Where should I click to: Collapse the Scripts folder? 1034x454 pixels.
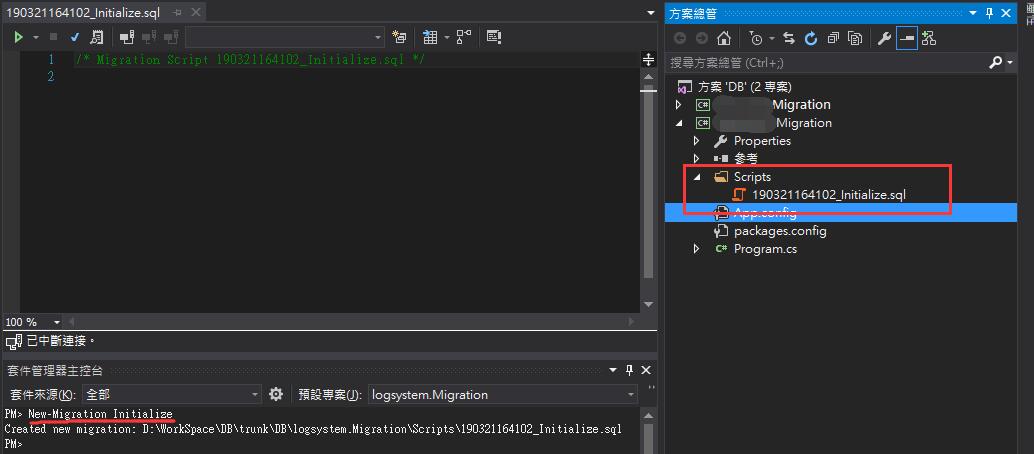click(x=696, y=177)
